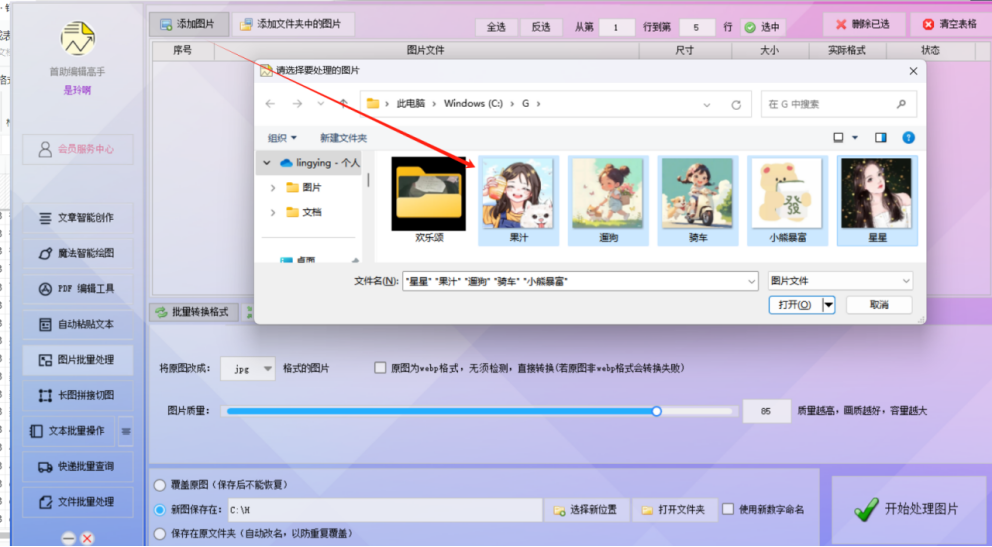The height and width of the screenshot is (547, 992).
Task: Go forward in the file dialog
Action: [x=297, y=104]
